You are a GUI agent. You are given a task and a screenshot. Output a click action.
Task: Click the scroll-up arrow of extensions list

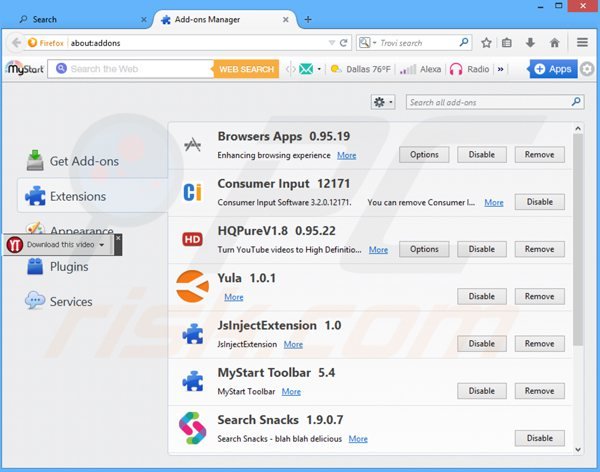(578, 129)
